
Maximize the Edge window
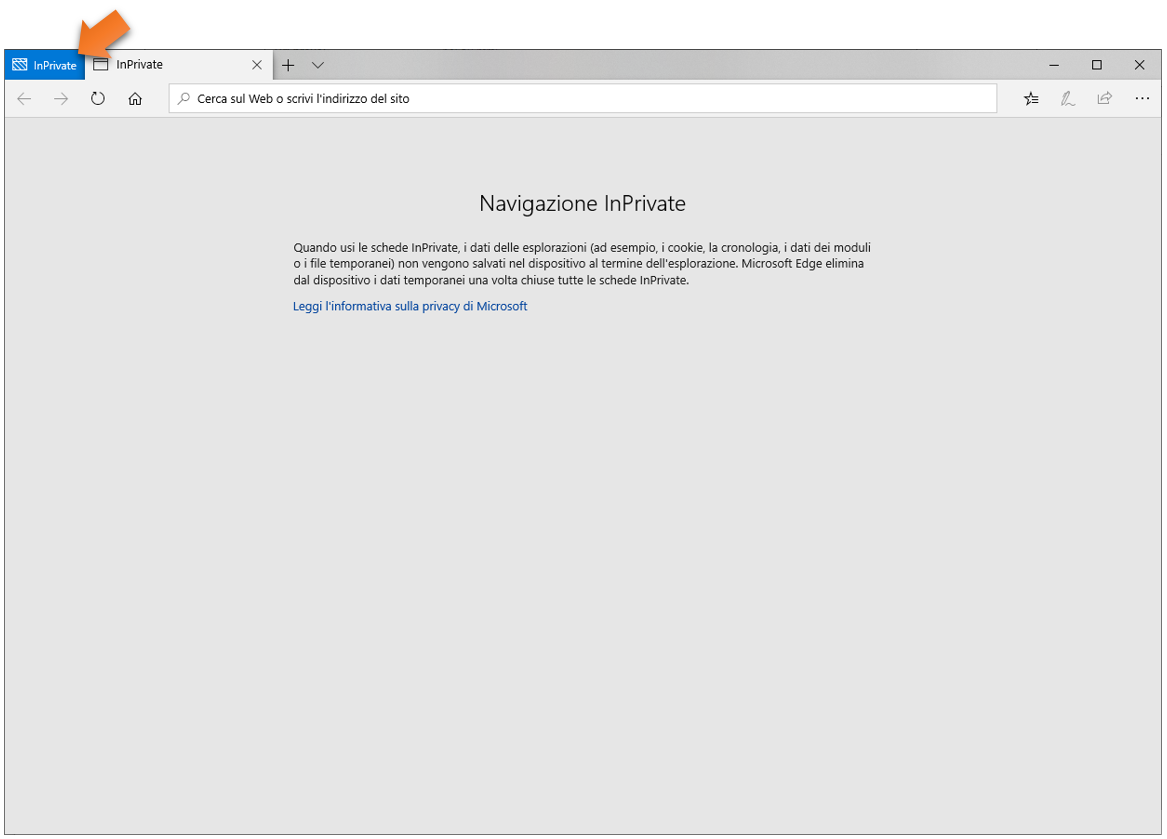(x=1096, y=66)
